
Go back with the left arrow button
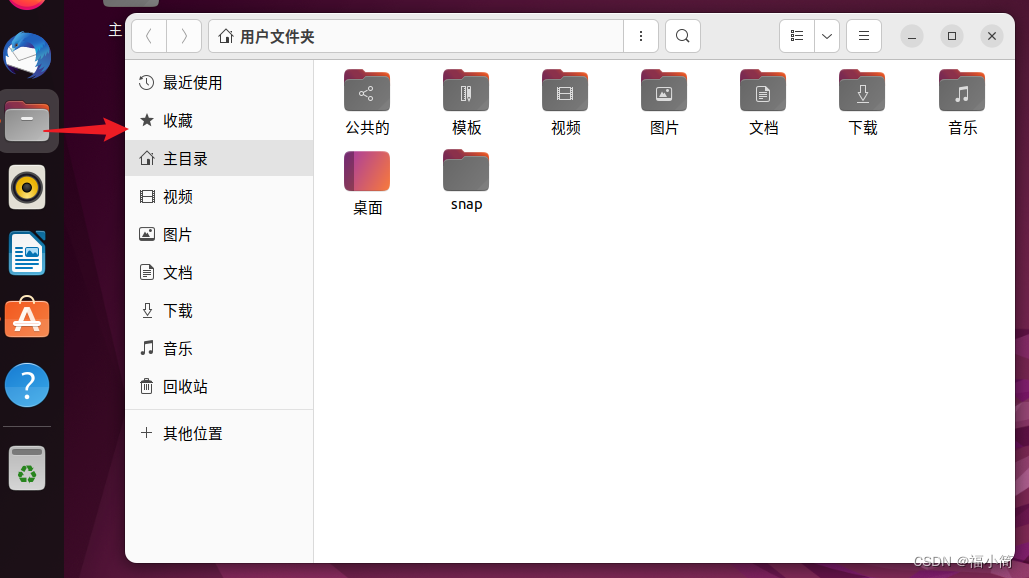(x=149, y=36)
